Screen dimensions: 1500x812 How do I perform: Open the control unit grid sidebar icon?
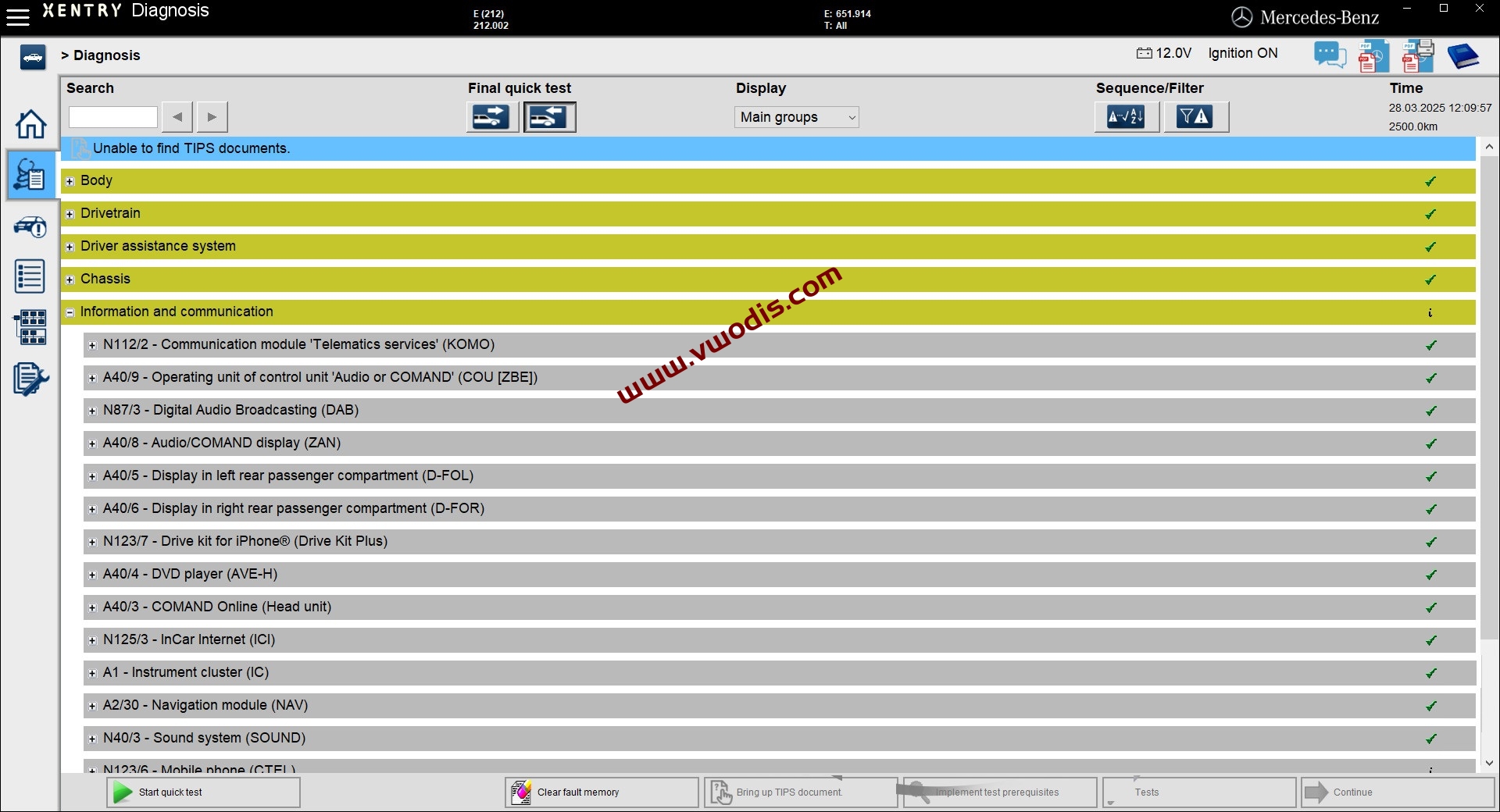pos(30,328)
